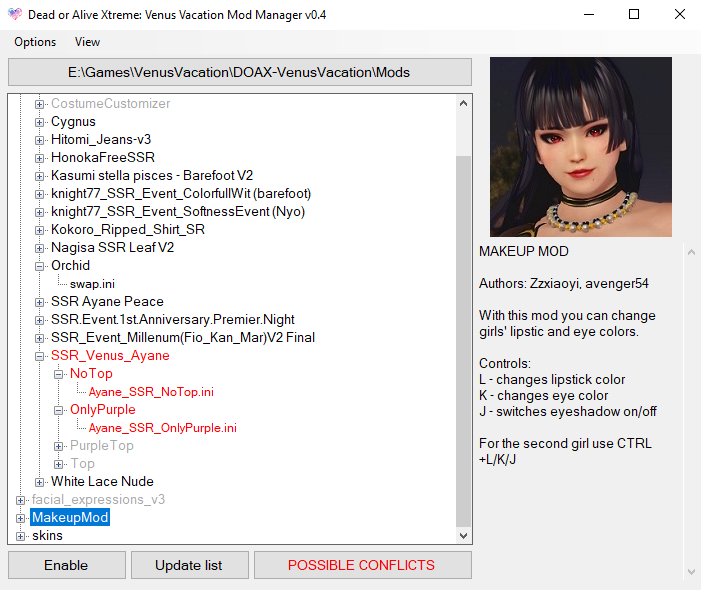This screenshot has width=701, height=590.
Task: Select the OnlyPurple folder
Action: click(102, 409)
